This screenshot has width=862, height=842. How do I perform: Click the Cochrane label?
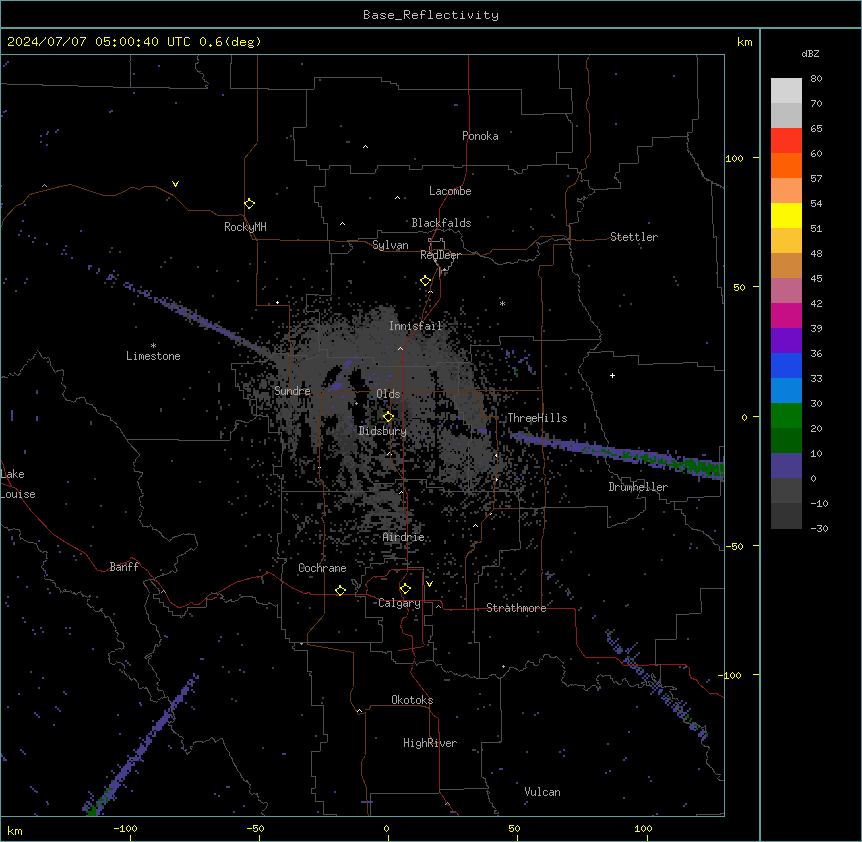(x=322, y=568)
